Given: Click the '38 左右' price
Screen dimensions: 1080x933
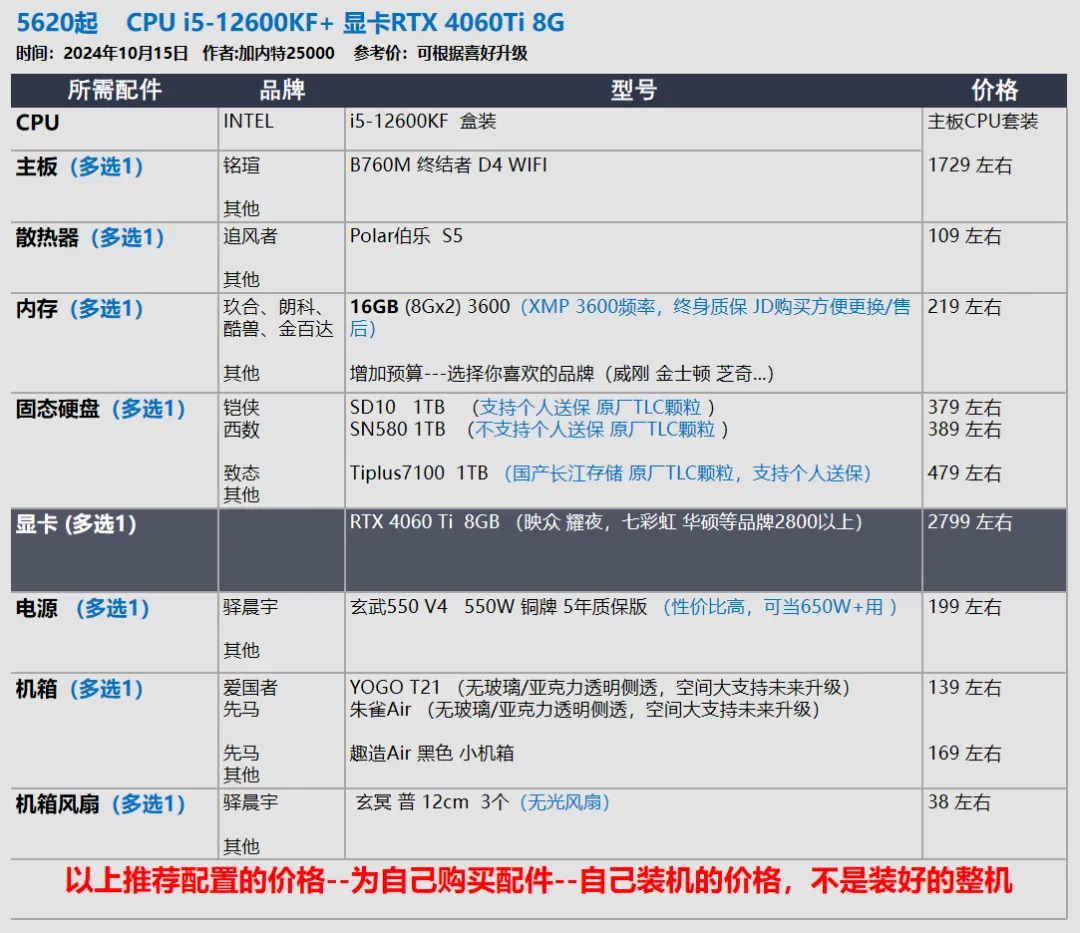Looking at the screenshot, I should point(959,803).
